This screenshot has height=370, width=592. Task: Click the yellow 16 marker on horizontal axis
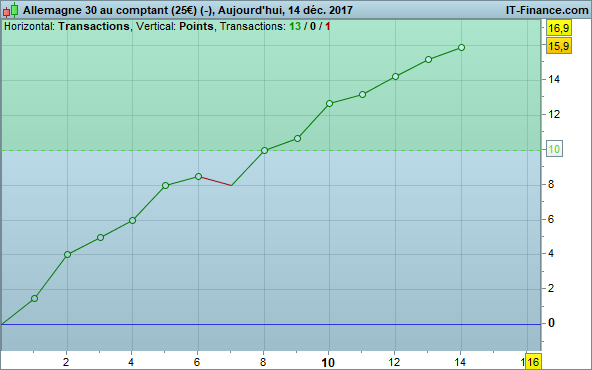(533, 362)
